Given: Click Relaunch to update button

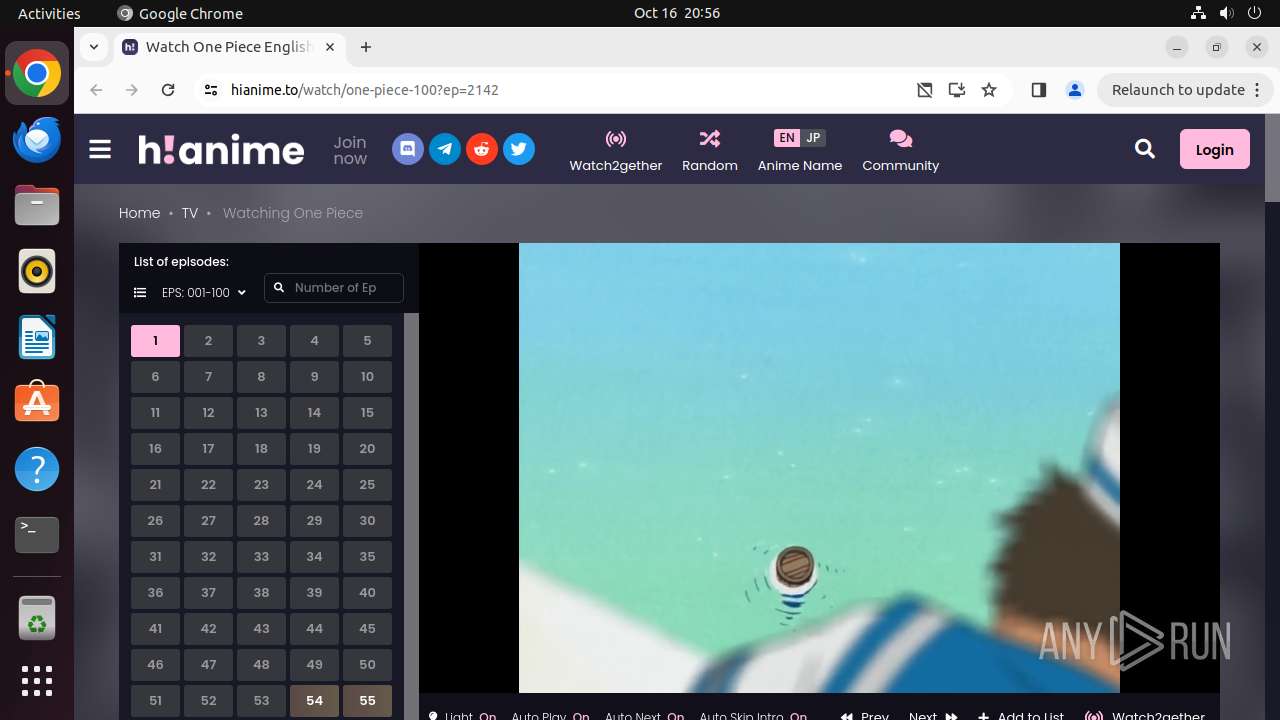Looking at the screenshot, I should pyautogui.click(x=1184, y=90).
